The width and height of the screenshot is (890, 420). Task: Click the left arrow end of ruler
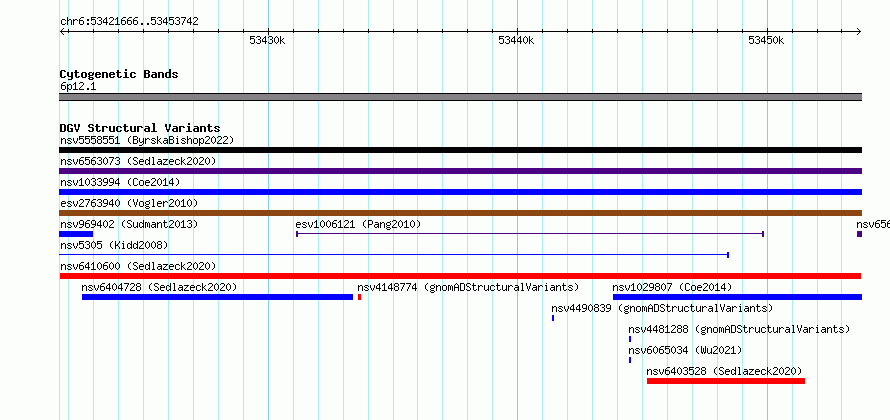62,31
